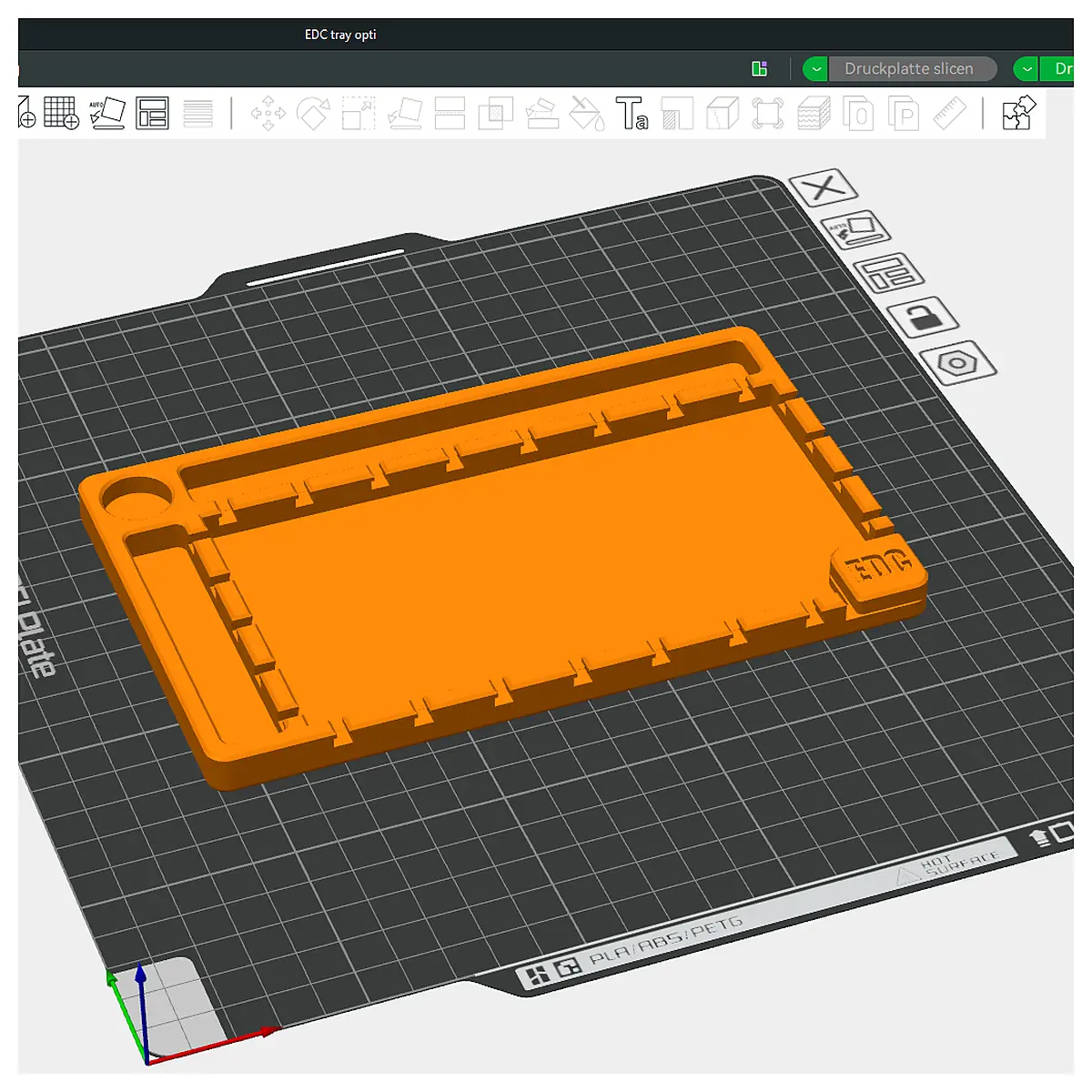Select the Rotate tool
The image size is (1092, 1092).
pos(313,114)
